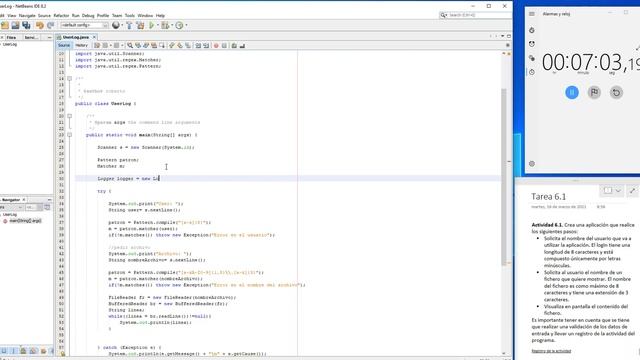This screenshot has height=360, width=640.
Task: Open the Debug menu
Action: coord(88,16)
